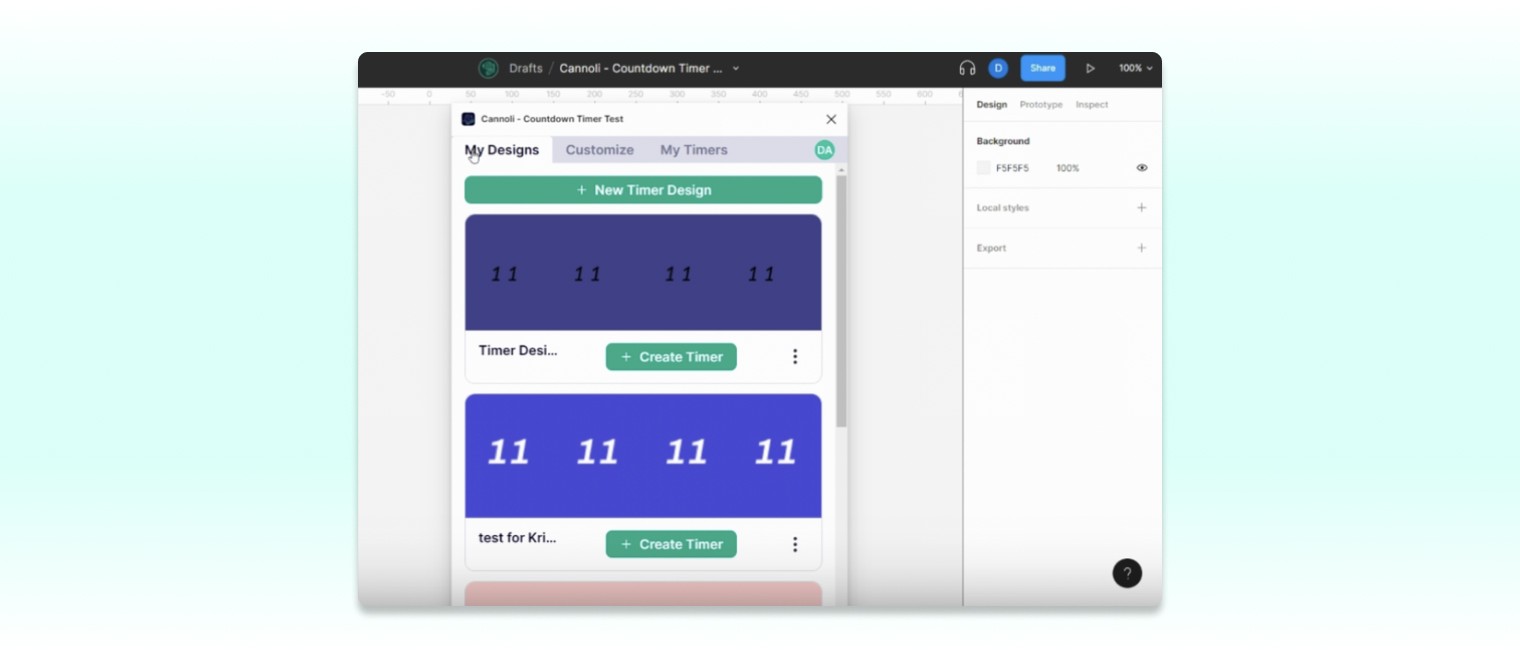Image resolution: width=1520 pixels, height=656 pixels.
Task: Select the Inspect panel tab
Action: 1092,104
